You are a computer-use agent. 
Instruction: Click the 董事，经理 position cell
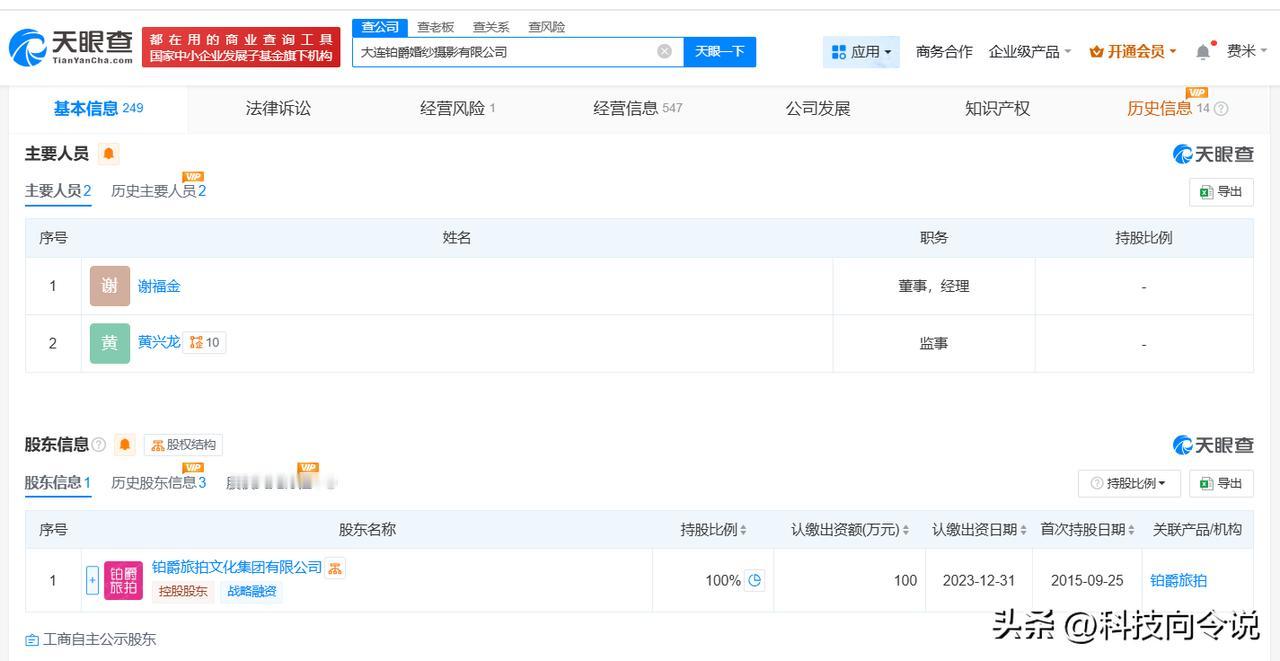pos(934,286)
